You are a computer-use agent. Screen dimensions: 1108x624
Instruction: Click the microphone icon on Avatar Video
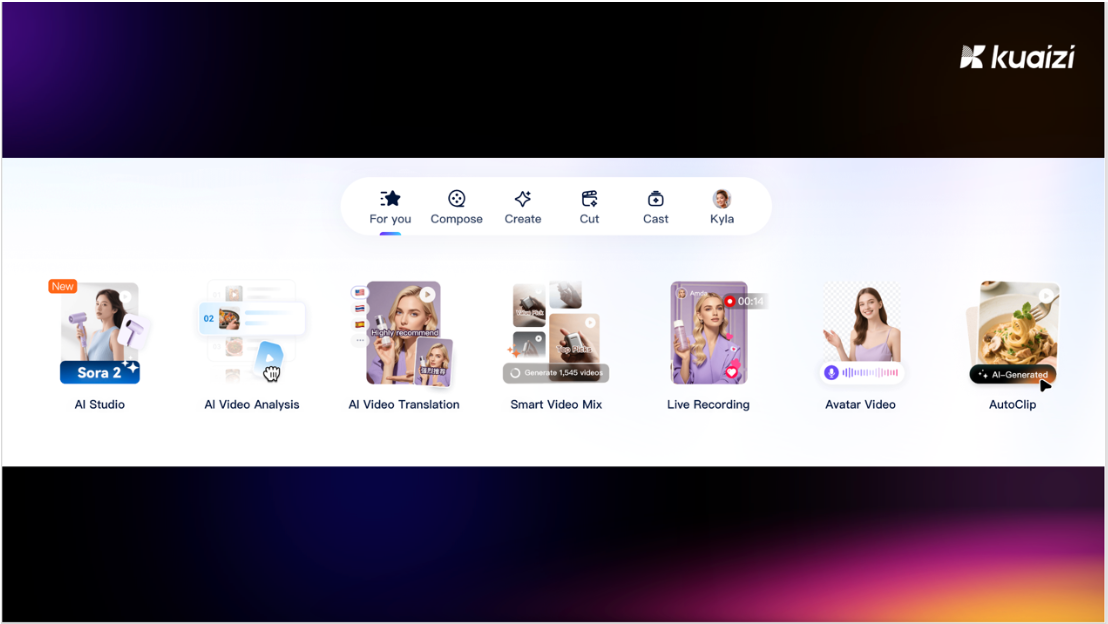[x=831, y=373]
